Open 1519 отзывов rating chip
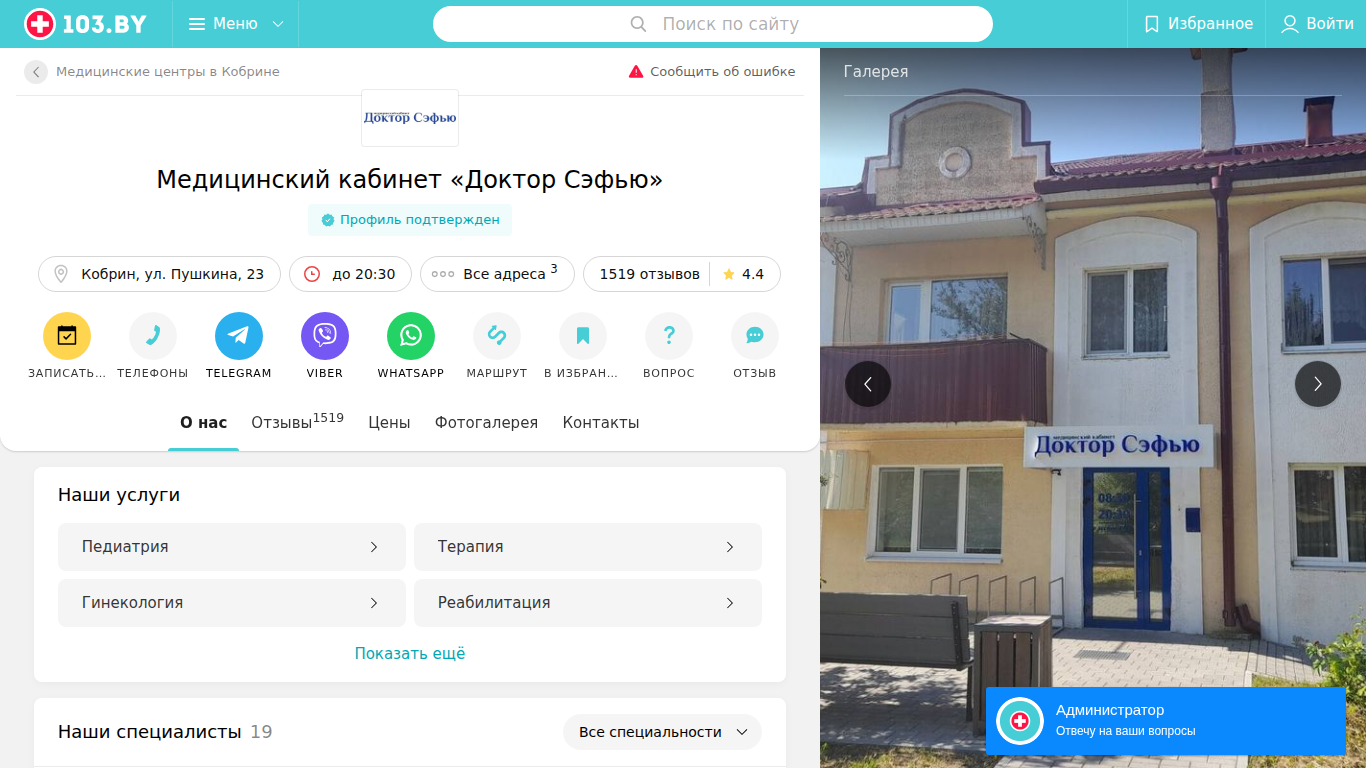The image size is (1366, 768). click(x=682, y=274)
